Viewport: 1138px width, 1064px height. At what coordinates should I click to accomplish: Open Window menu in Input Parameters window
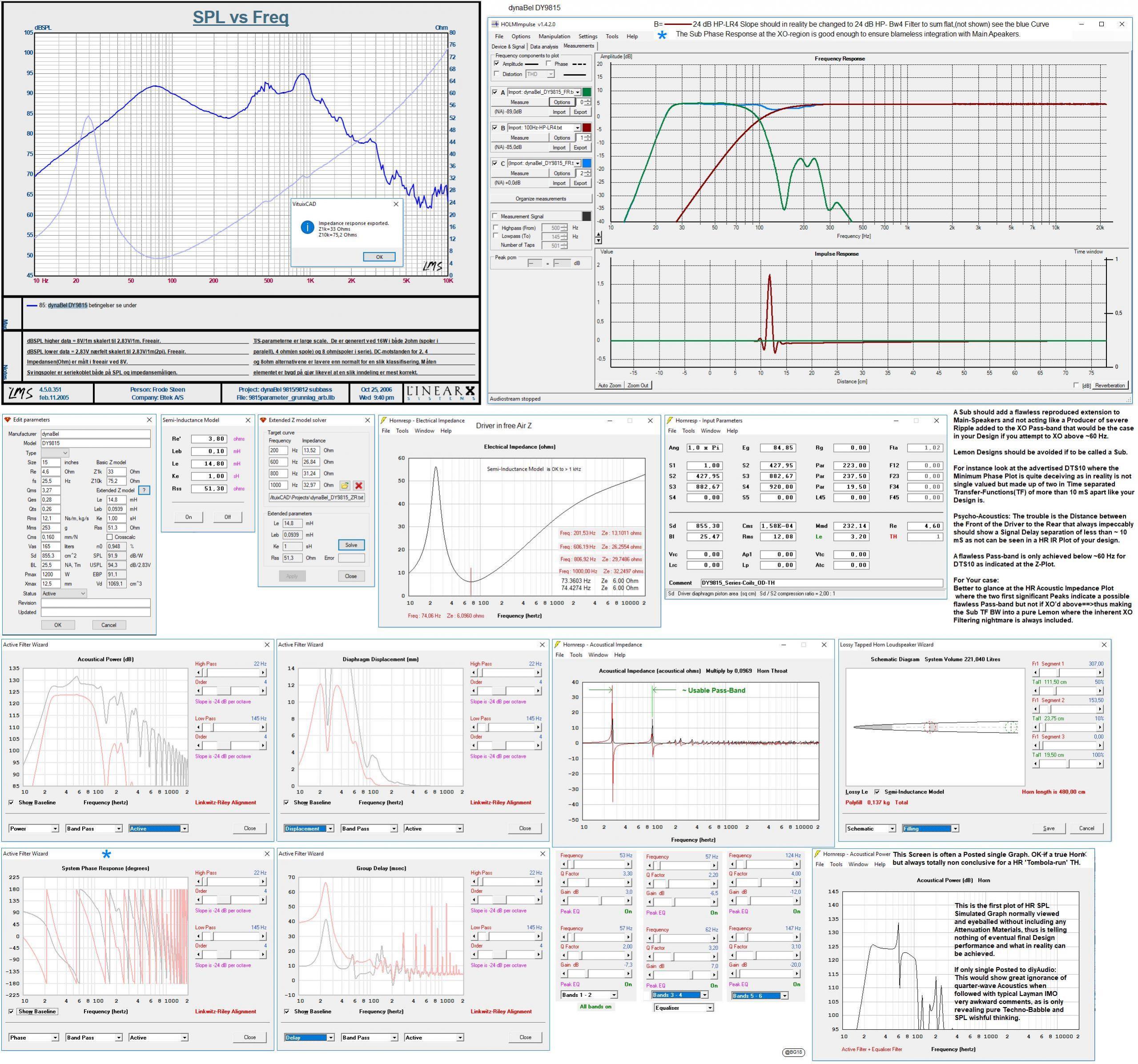tap(710, 431)
